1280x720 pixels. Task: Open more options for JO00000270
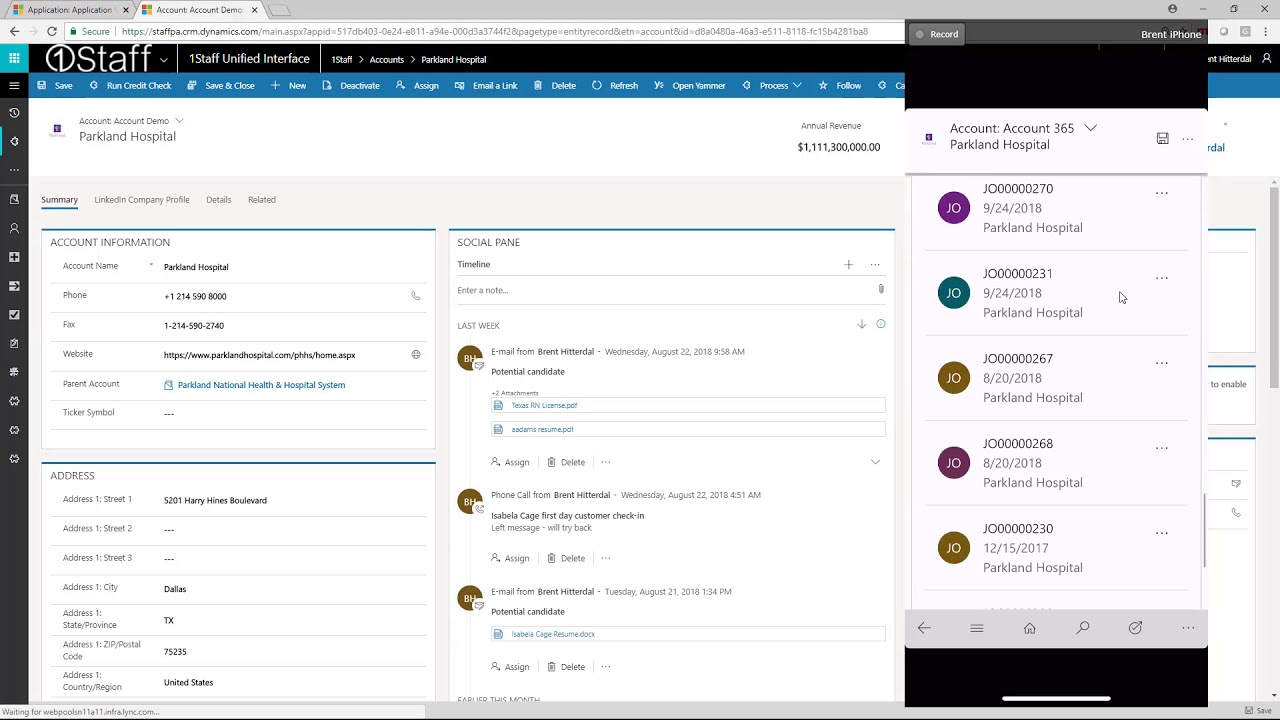[1162, 193]
